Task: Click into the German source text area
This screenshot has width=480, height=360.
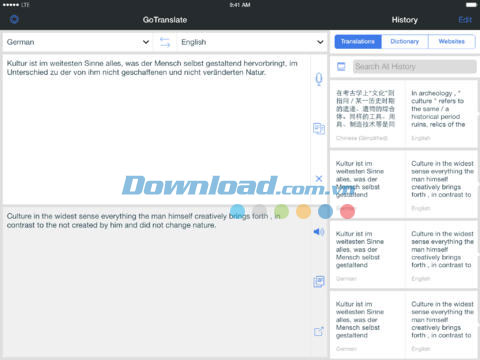Action: [156, 129]
